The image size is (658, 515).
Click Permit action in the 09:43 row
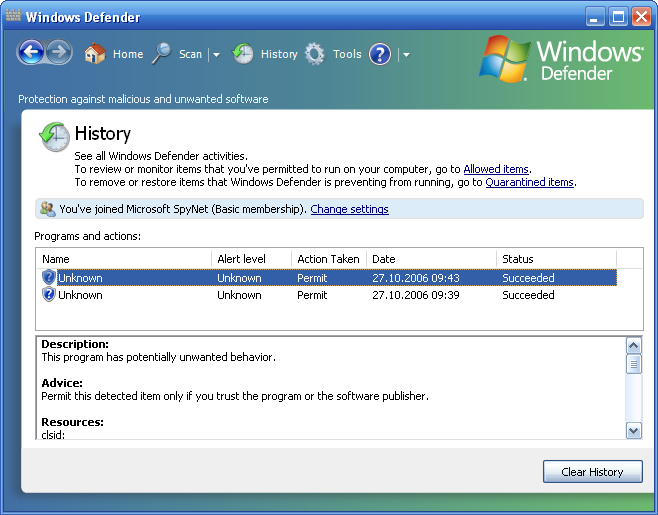click(x=312, y=278)
